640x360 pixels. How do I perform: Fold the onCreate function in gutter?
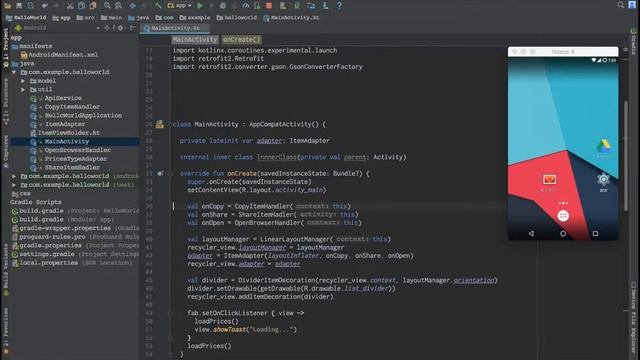(170, 173)
